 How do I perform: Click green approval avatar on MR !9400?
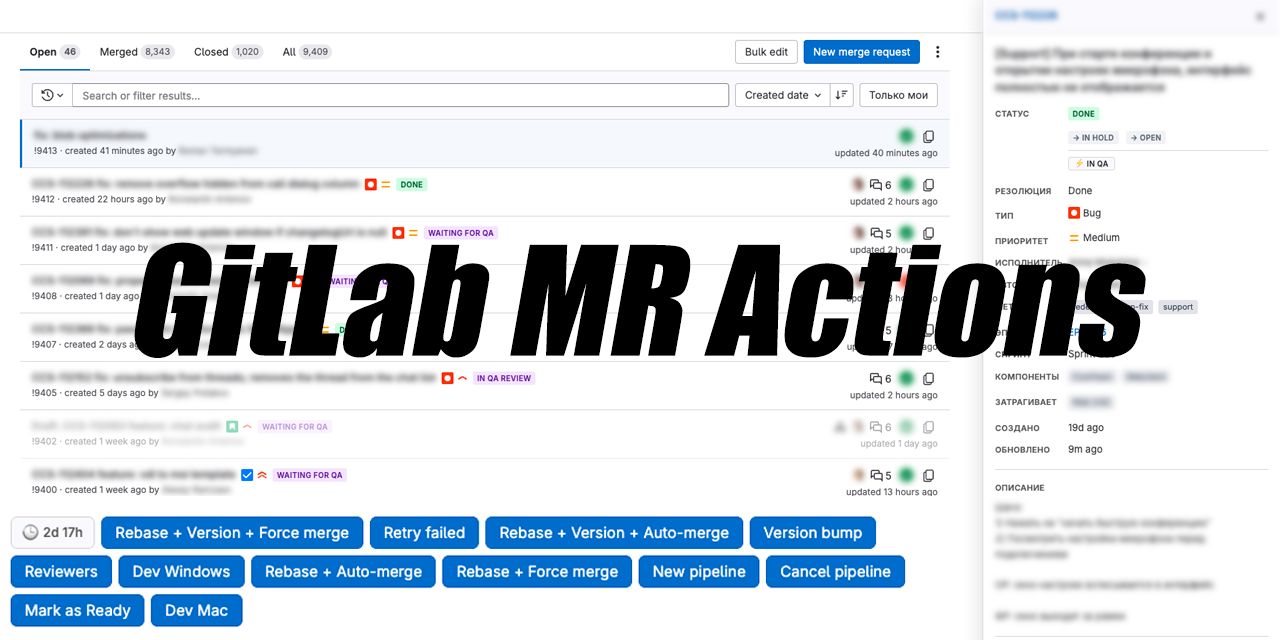coord(906,475)
